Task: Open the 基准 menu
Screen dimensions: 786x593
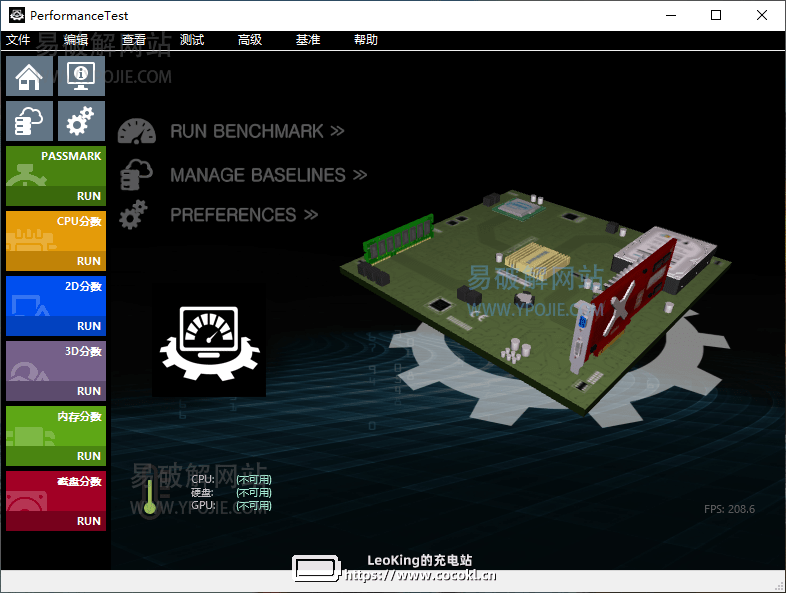Action: point(308,40)
